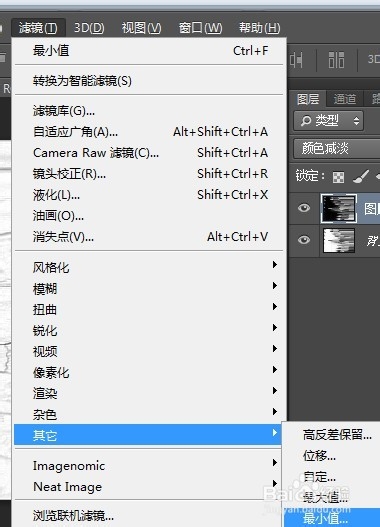Screen dimensions: 380x527
Task: Expand the 锐化 submenu
Action: pos(150,330)
